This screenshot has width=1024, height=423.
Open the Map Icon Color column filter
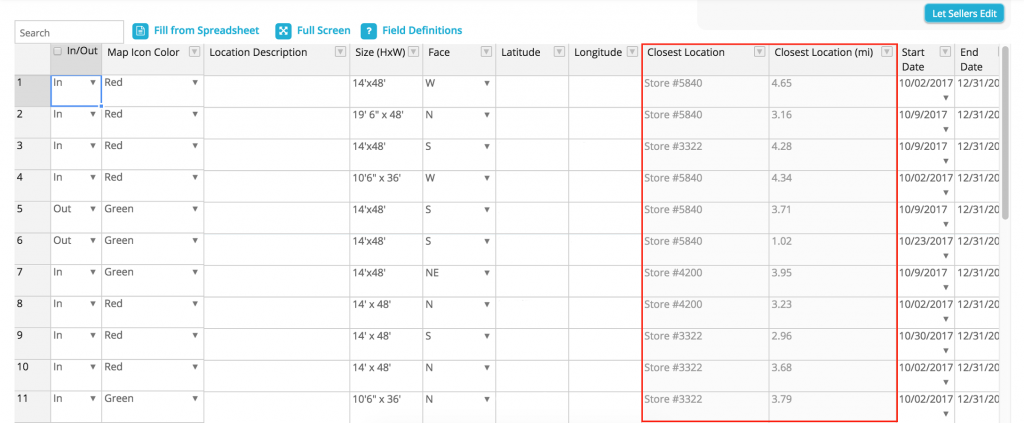195,52
